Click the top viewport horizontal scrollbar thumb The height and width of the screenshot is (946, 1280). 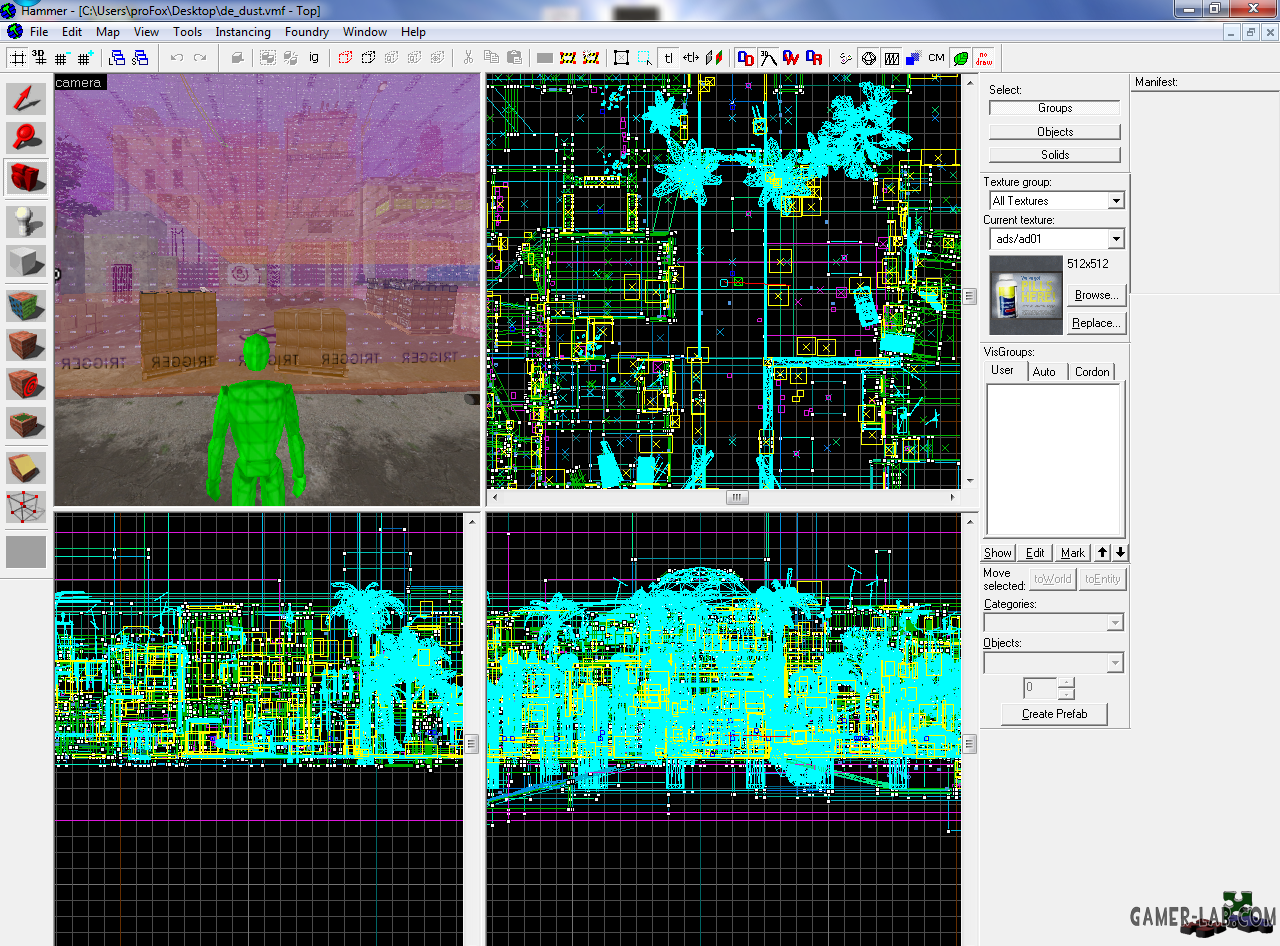click(x=737, y=497)
